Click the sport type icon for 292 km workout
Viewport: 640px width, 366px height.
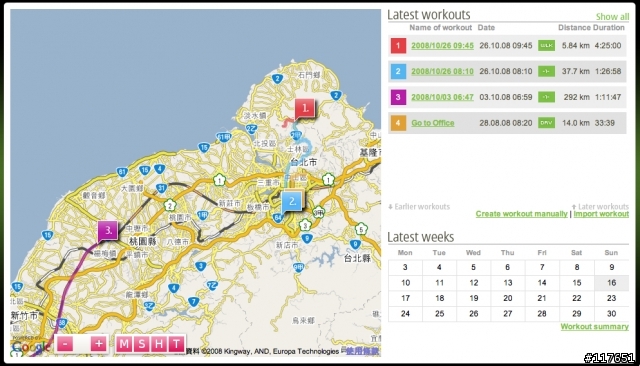[x=546, y=97]
